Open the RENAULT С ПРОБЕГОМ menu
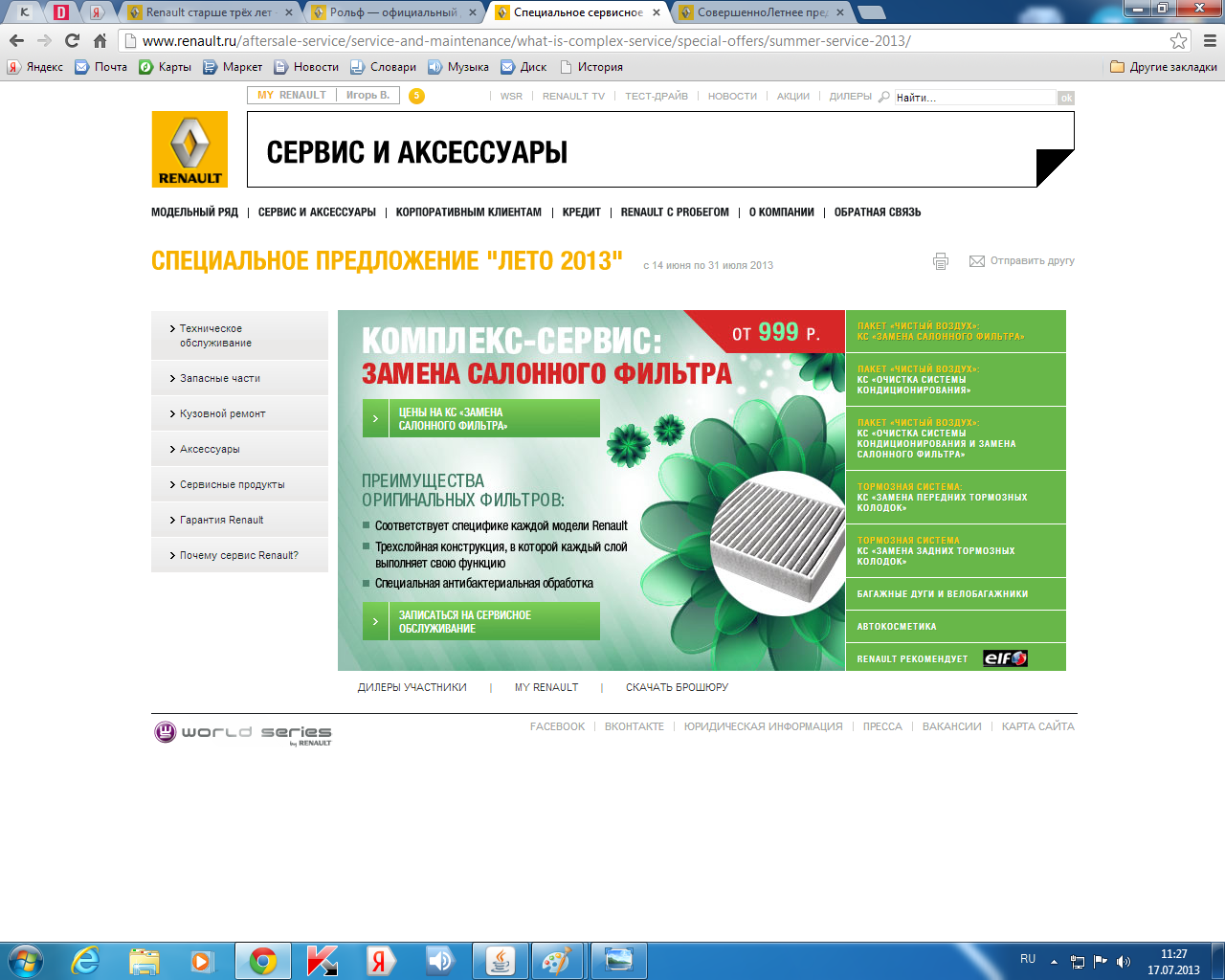Viewport: 1225px width, 980px height. pos(675,212)
